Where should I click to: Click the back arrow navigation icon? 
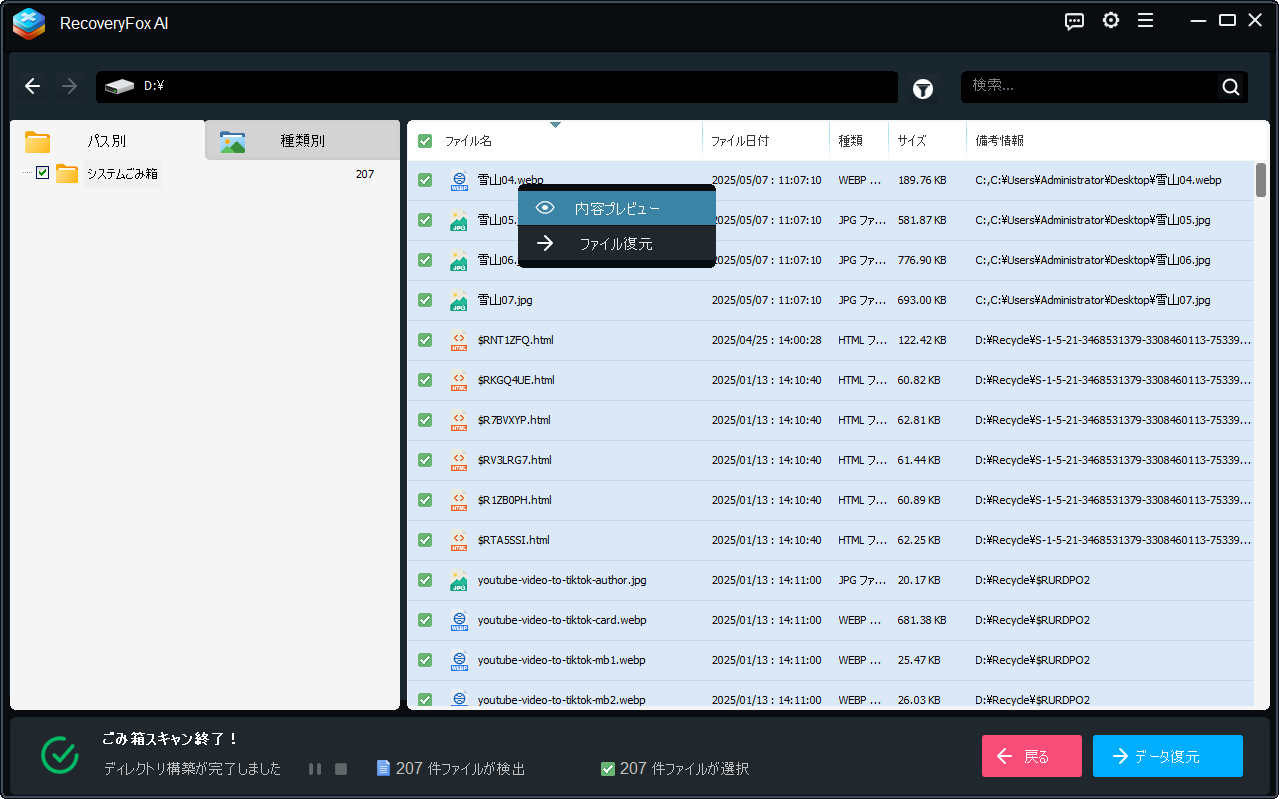tap(33, 87)
